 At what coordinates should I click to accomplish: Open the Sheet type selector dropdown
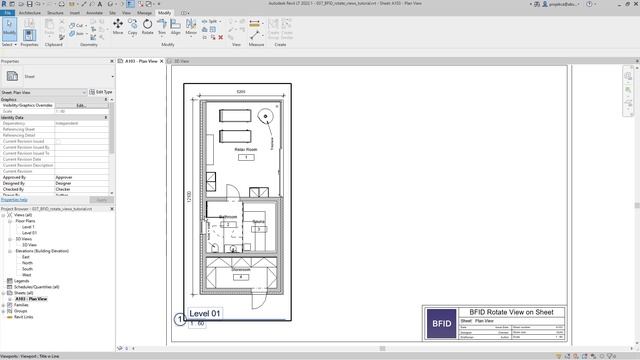point(112,76)
